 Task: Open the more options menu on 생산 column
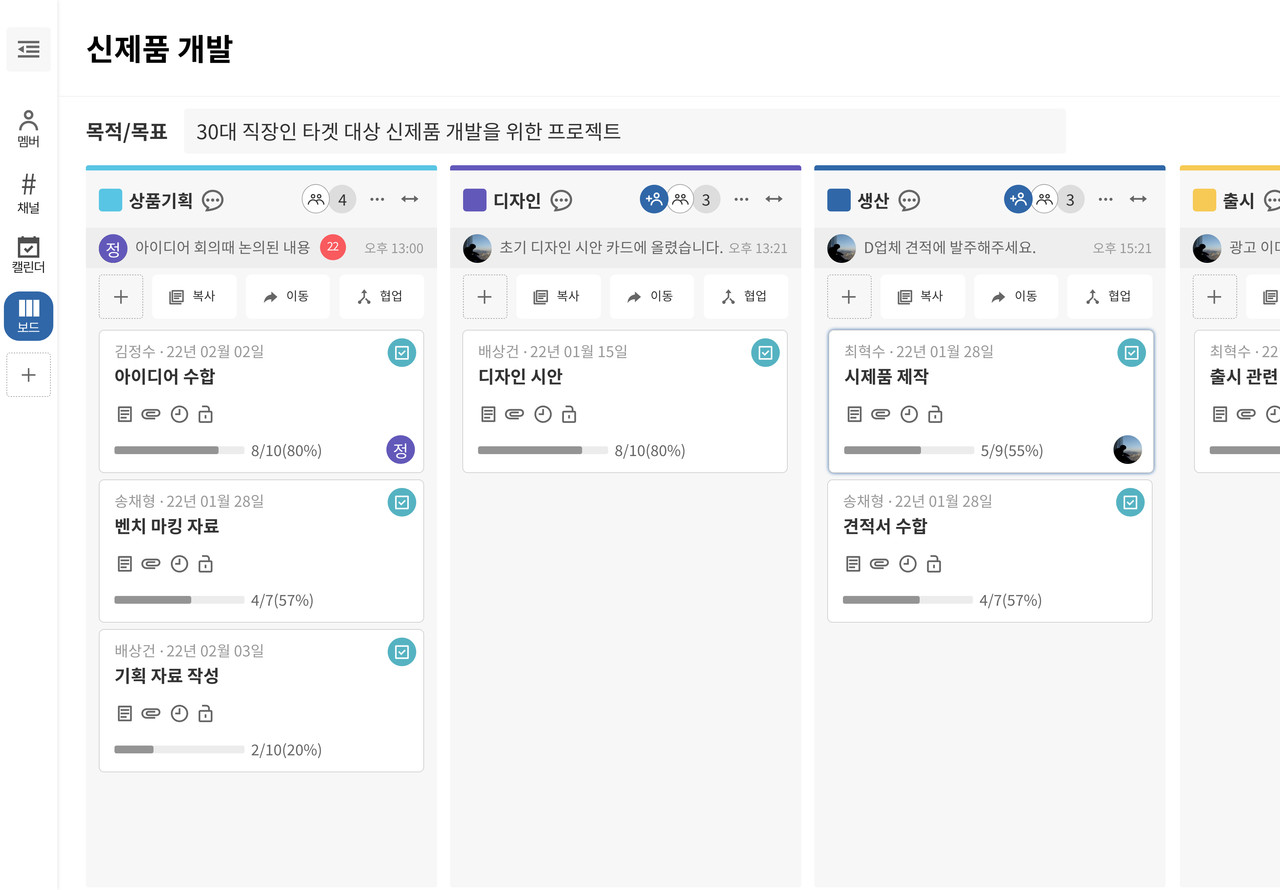[x=1105, y=199]
